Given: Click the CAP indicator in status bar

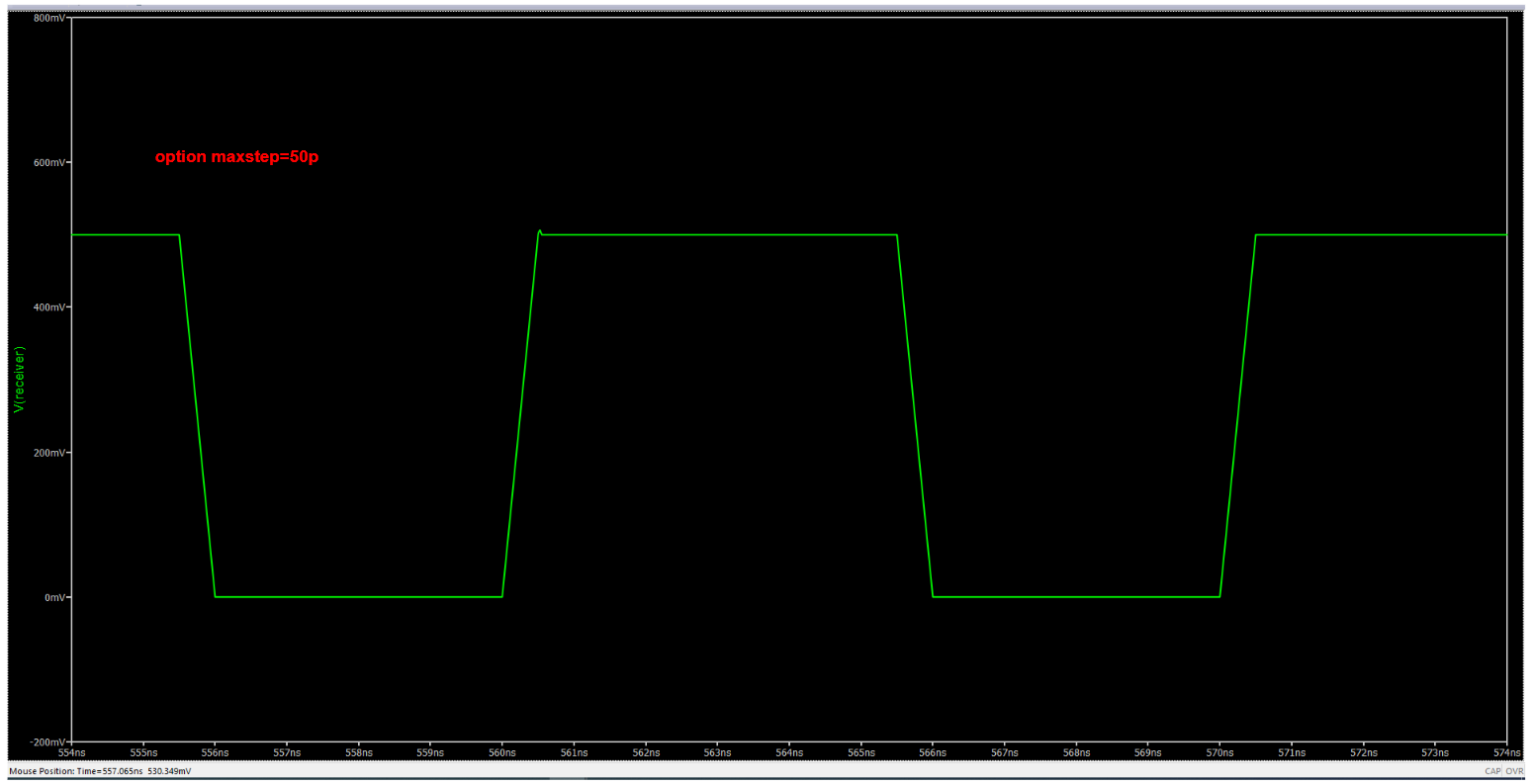Looking at the screenshot, I should coord(1492,771).
